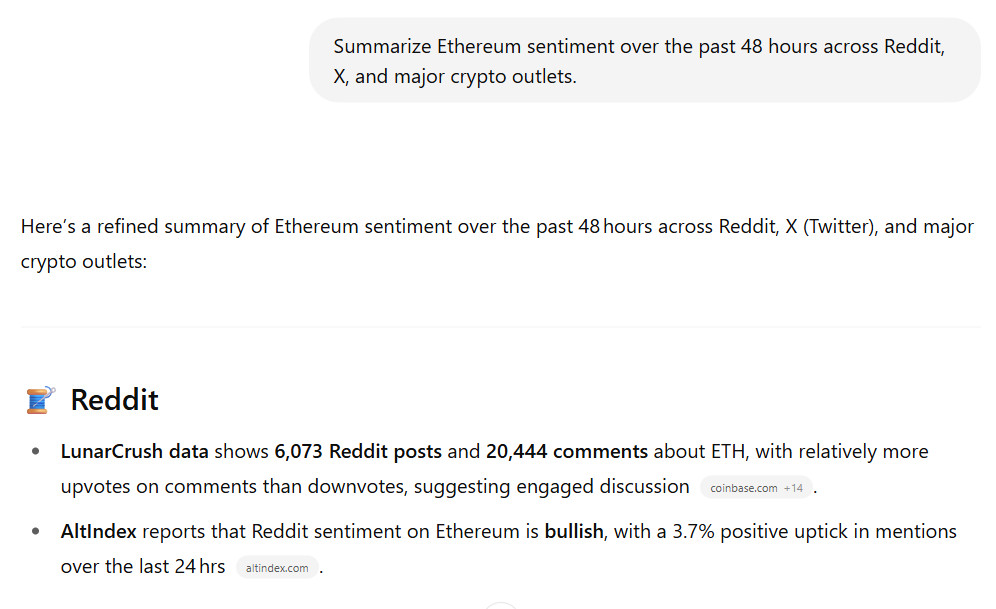Click the bold 6,073 Reddit posts text
The width and height of the screenshot is (996, 609).
pos(358,452)
